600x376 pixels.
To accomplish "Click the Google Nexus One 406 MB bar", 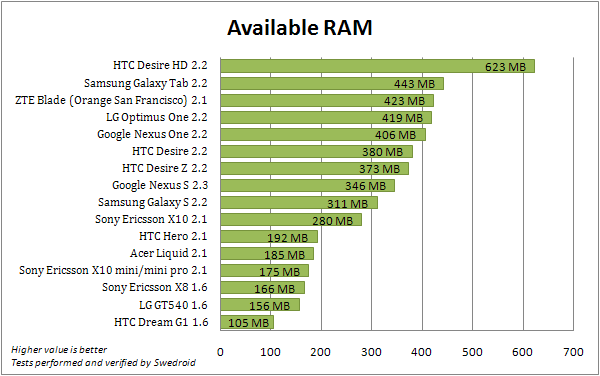I will click(x=323, y=134).
